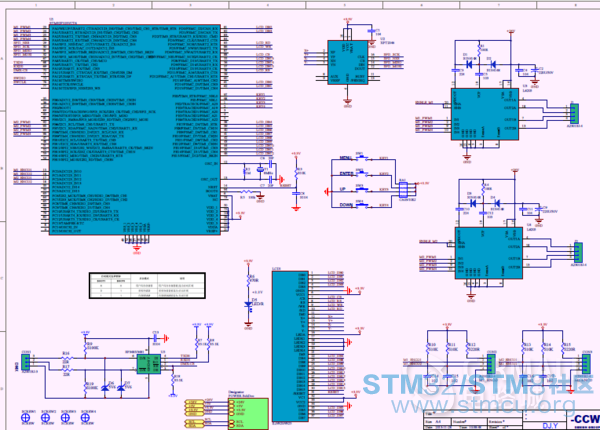600x430 pixels.
Task: Select the green SP3485 transceiver chip
Action: (149, 364)
